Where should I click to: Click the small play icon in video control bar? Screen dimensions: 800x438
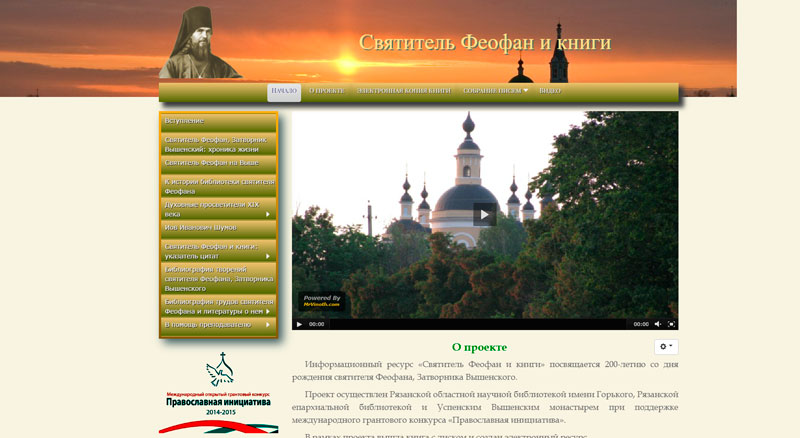click(299, 324)
